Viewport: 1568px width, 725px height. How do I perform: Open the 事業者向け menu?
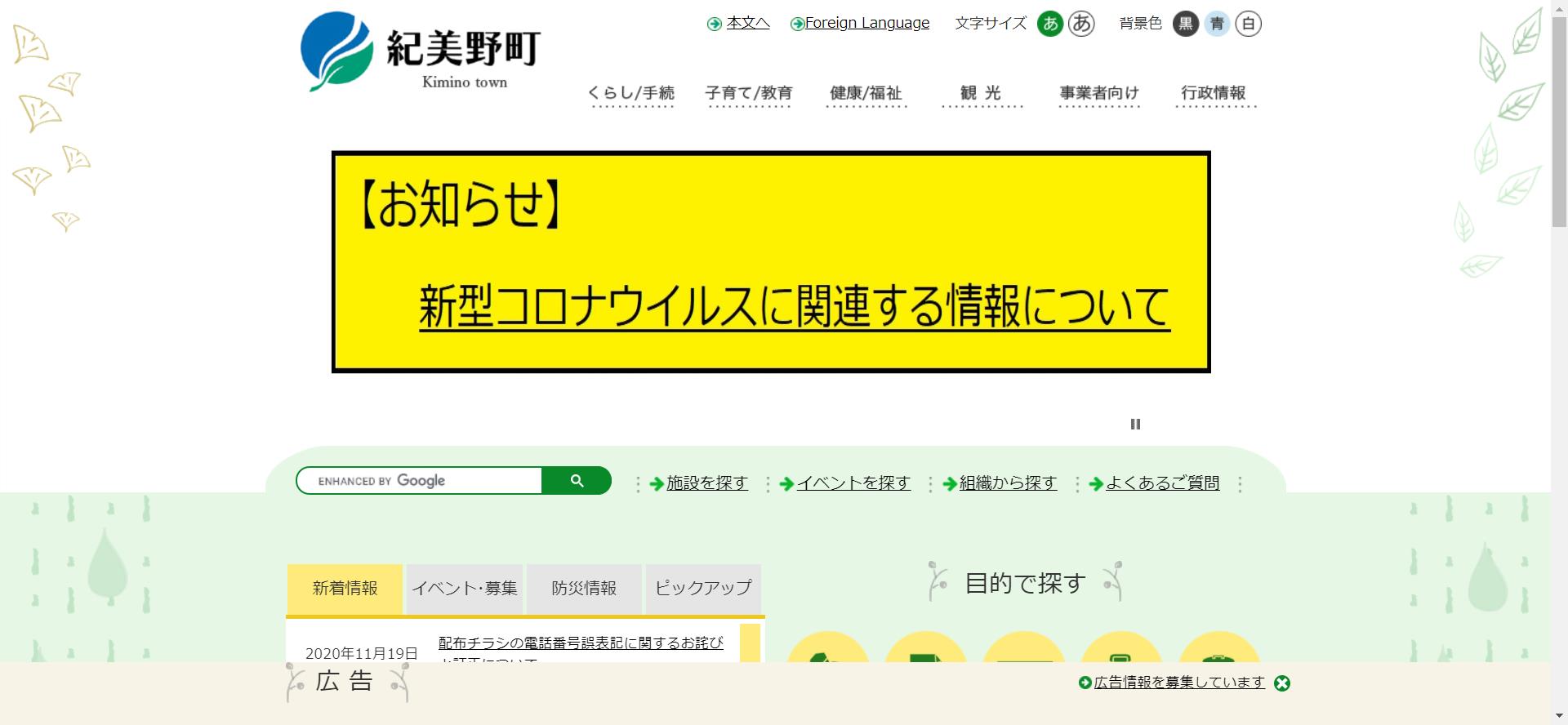1099,94
